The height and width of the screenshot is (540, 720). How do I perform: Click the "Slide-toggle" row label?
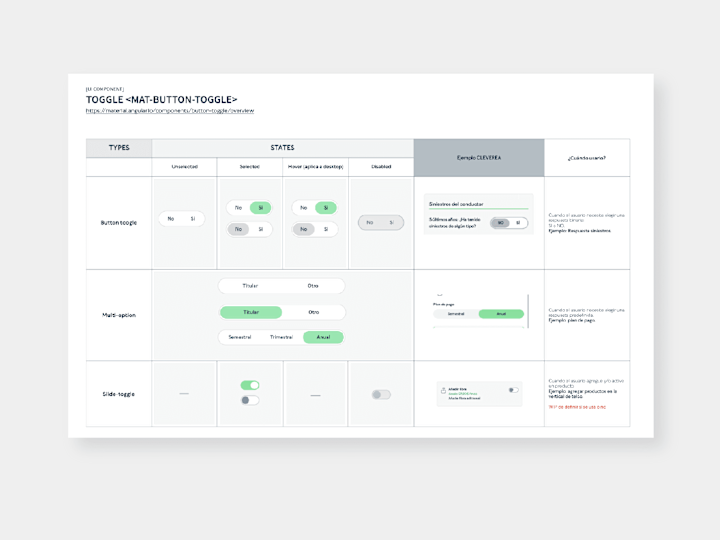pyautogui.click(x=118, y=394)
